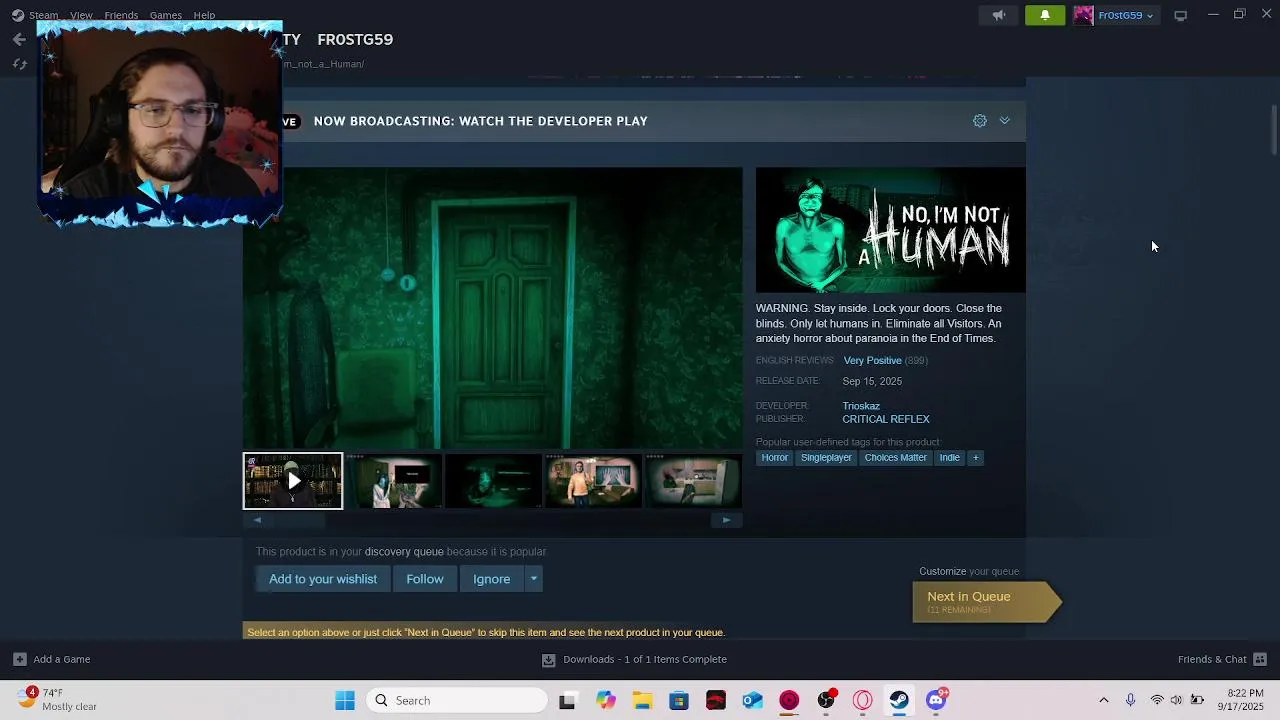Click the Ignore button
This screenshot has width=1280, height=720.
click(491, 579)
